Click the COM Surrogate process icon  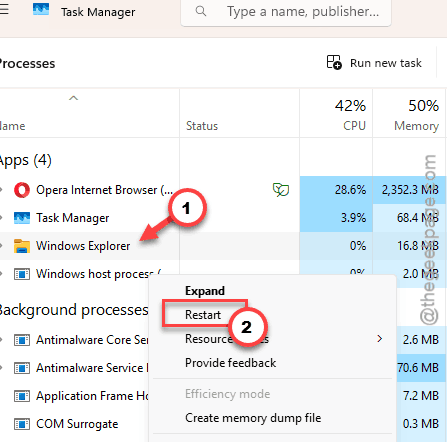[x=22, y=424]
